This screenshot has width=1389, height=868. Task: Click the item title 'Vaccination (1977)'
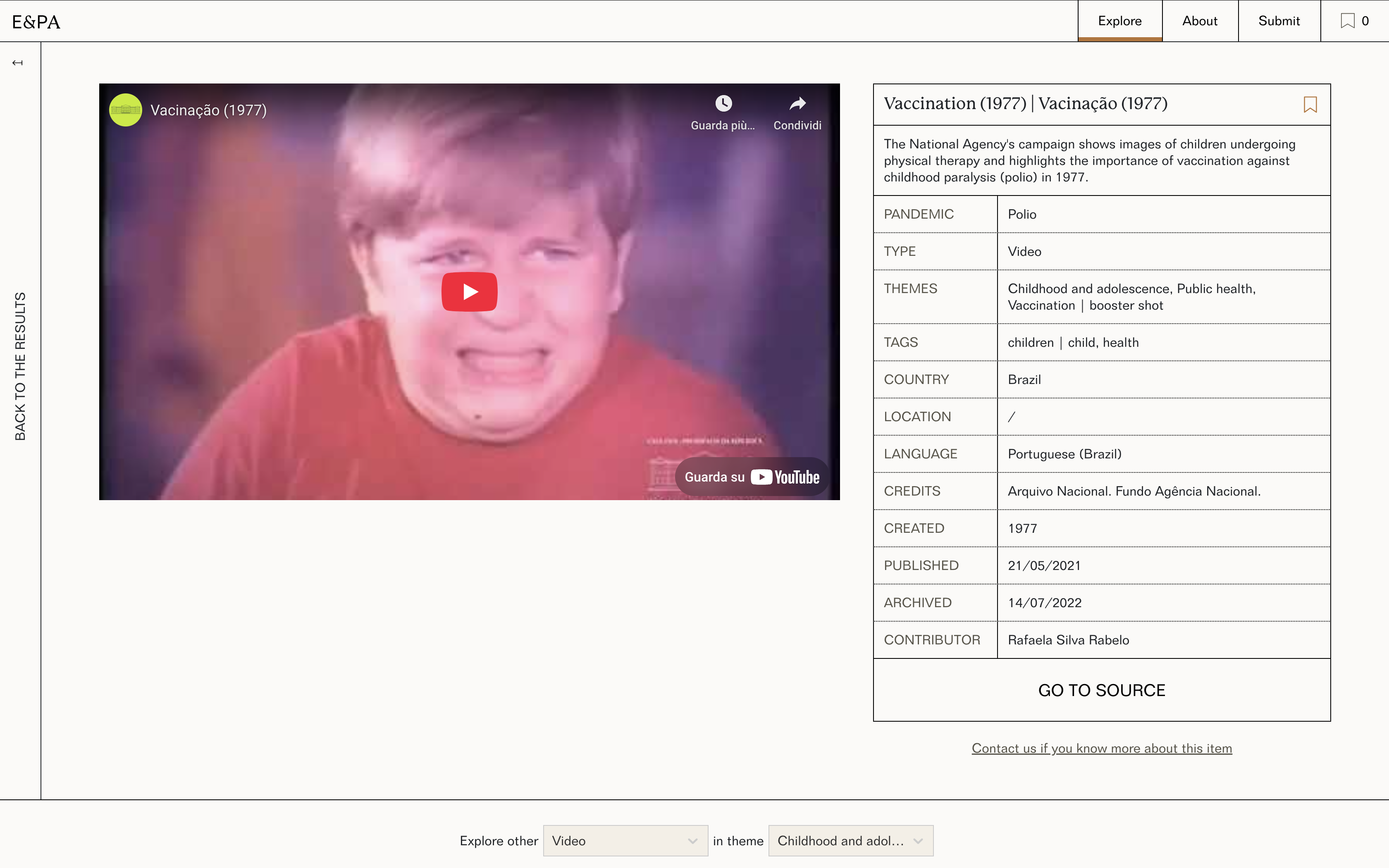tap(1025, 104)
